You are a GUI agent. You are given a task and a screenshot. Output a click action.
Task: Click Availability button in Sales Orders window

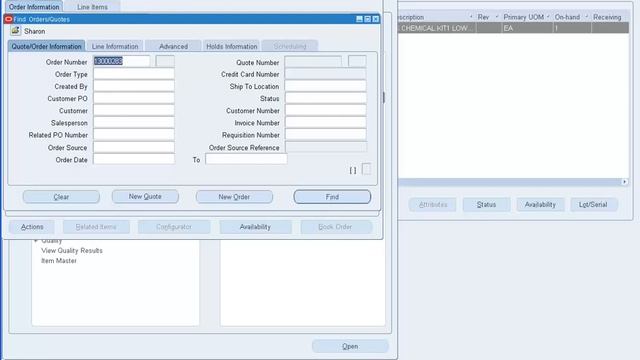(255, 227)
